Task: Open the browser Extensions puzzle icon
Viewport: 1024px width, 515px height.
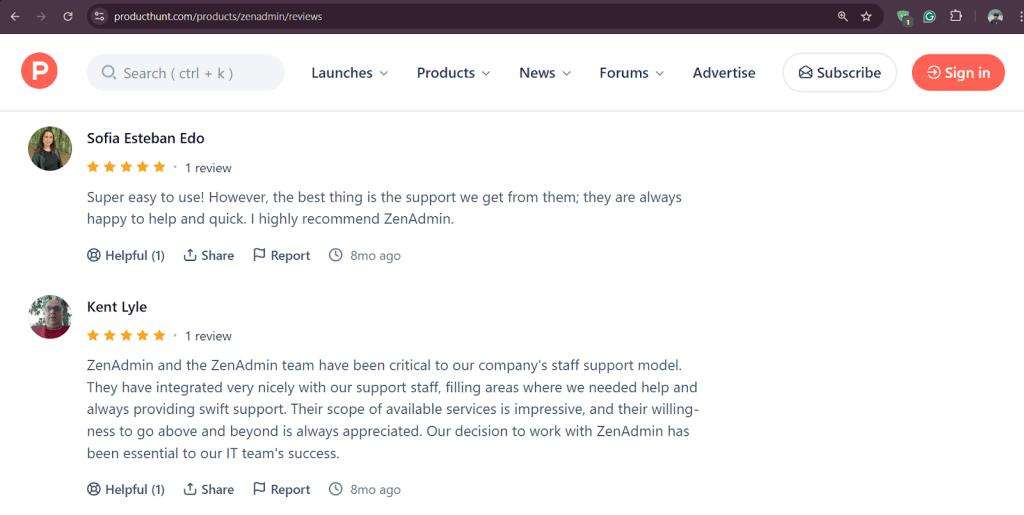Action: point(956,17)
